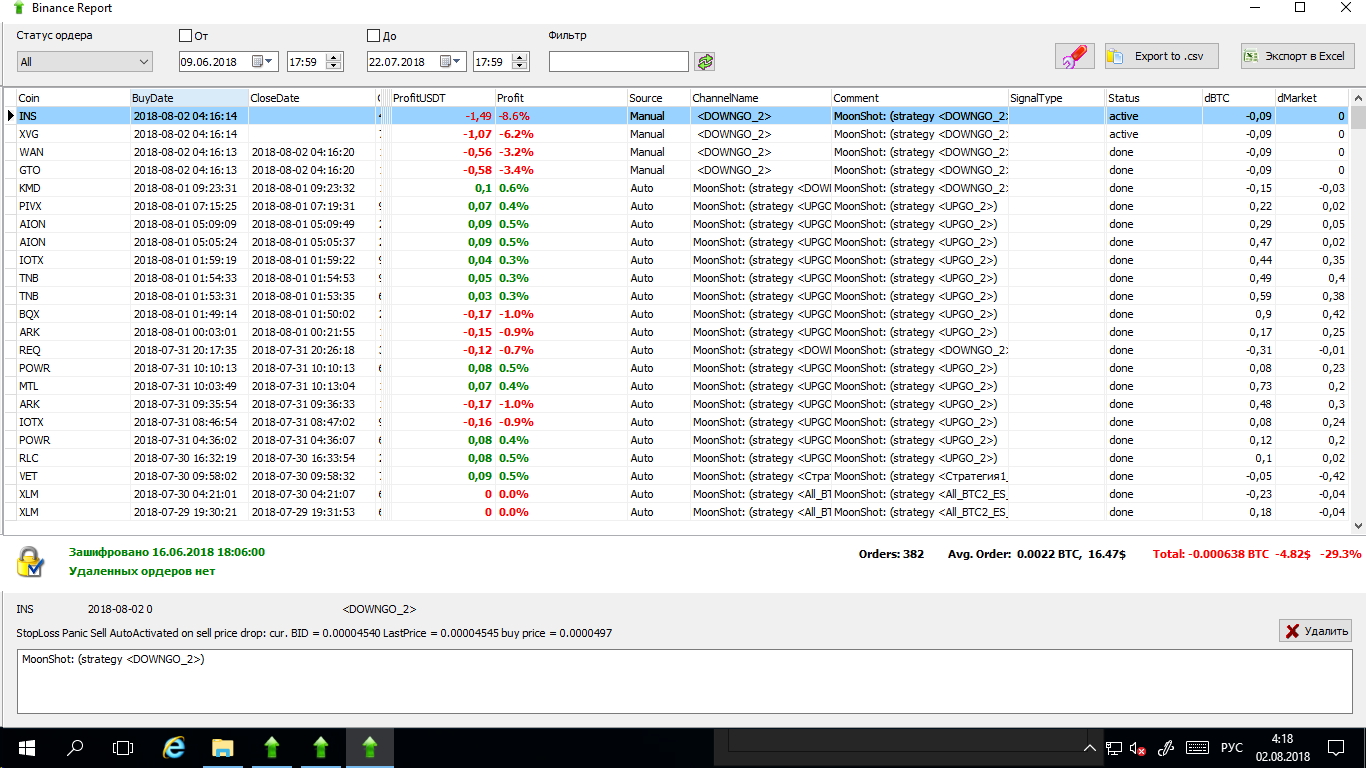The image size is (1366, 768).
Task: Sort the table by Coin column header
Action: (x=73, y=98)
